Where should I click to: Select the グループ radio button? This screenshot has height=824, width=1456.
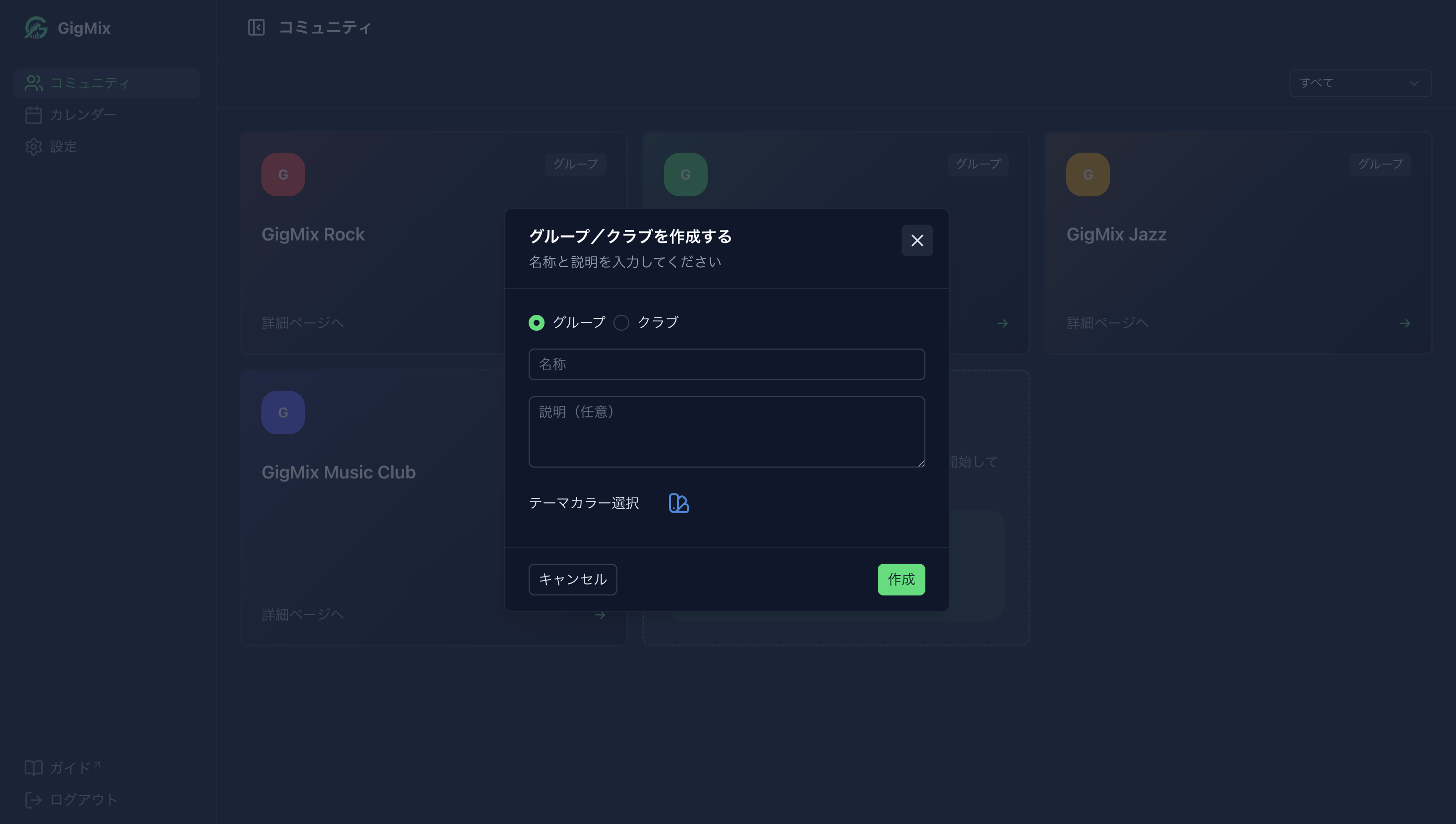pyautogui.click(x=537, y=323)
